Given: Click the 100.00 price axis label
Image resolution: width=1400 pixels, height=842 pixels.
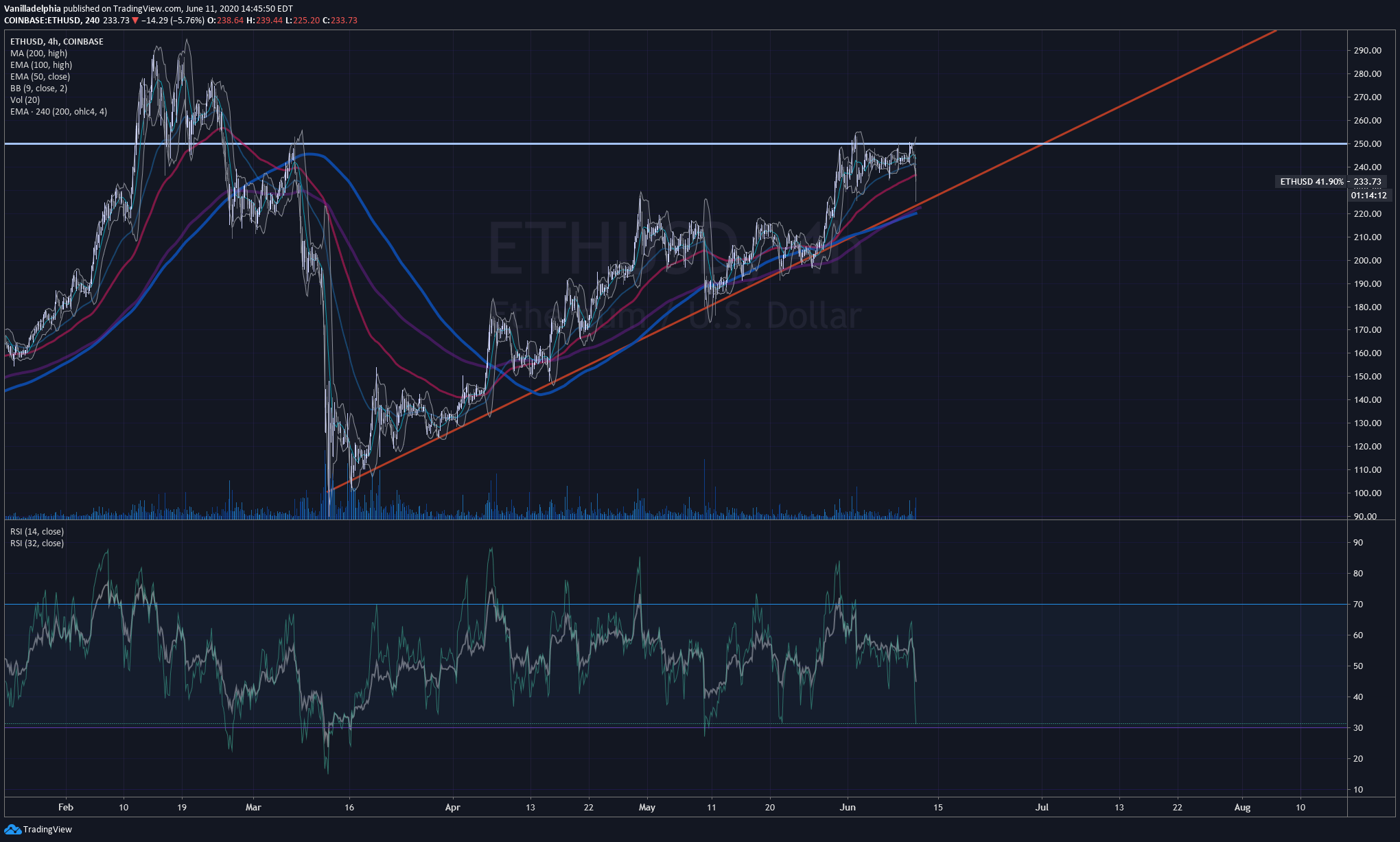Looking at the screenshot, I should click(1368, 493).
